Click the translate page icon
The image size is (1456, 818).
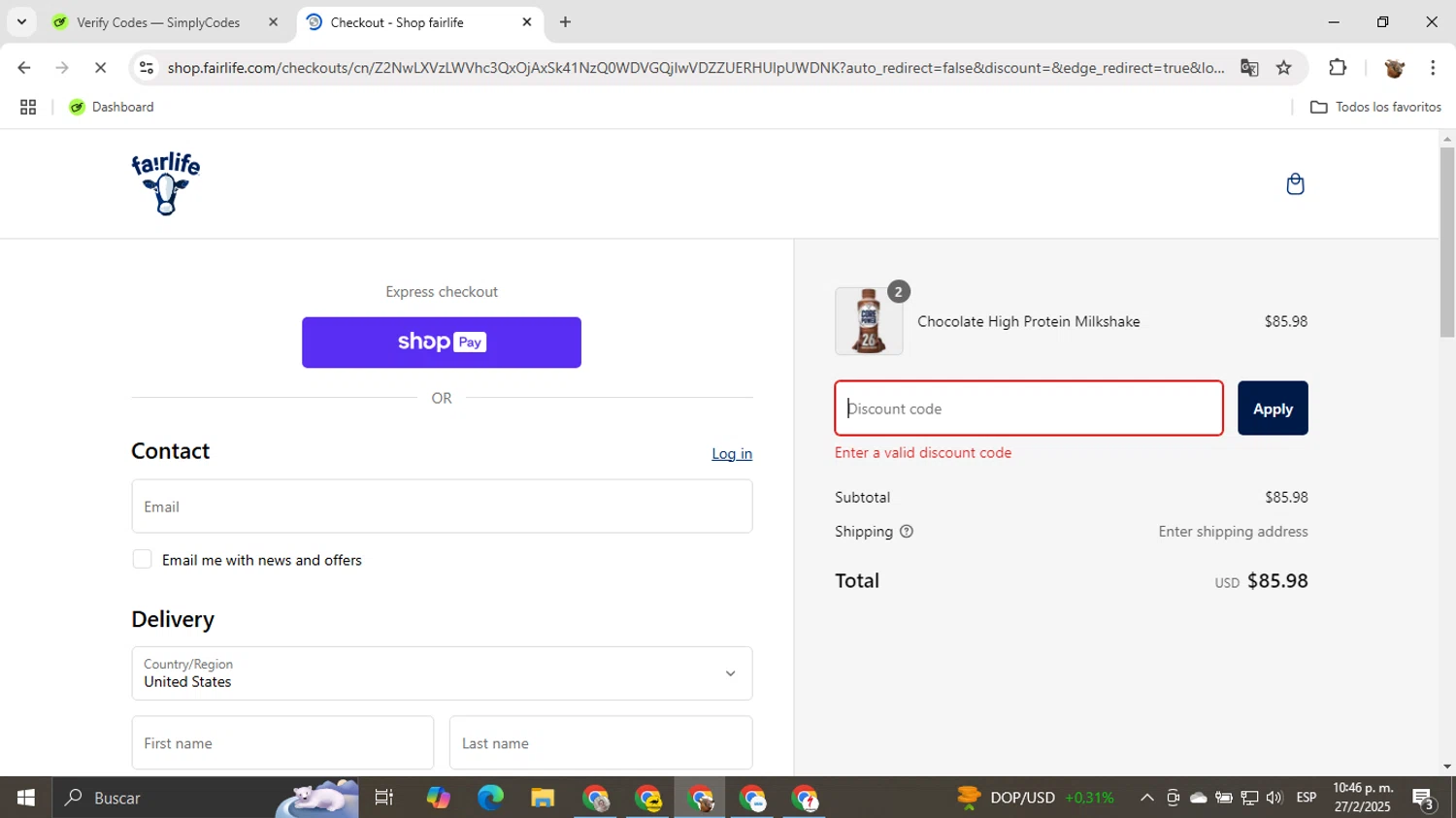click(x=1249, y=68)
